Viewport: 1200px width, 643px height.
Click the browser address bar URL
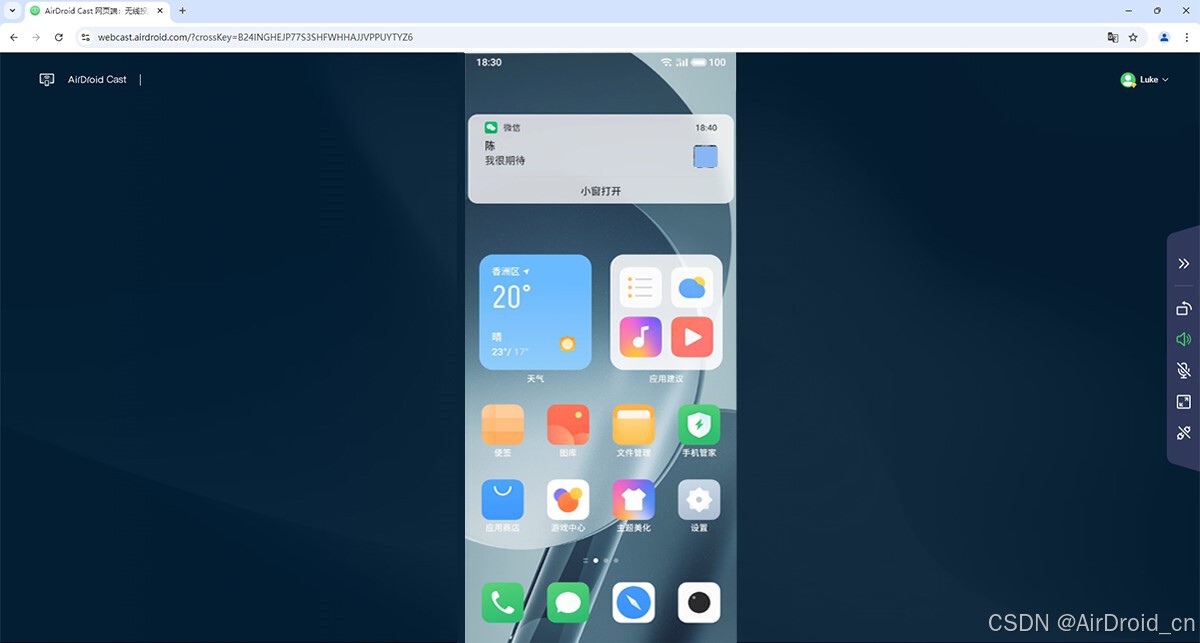pos(255,37)
